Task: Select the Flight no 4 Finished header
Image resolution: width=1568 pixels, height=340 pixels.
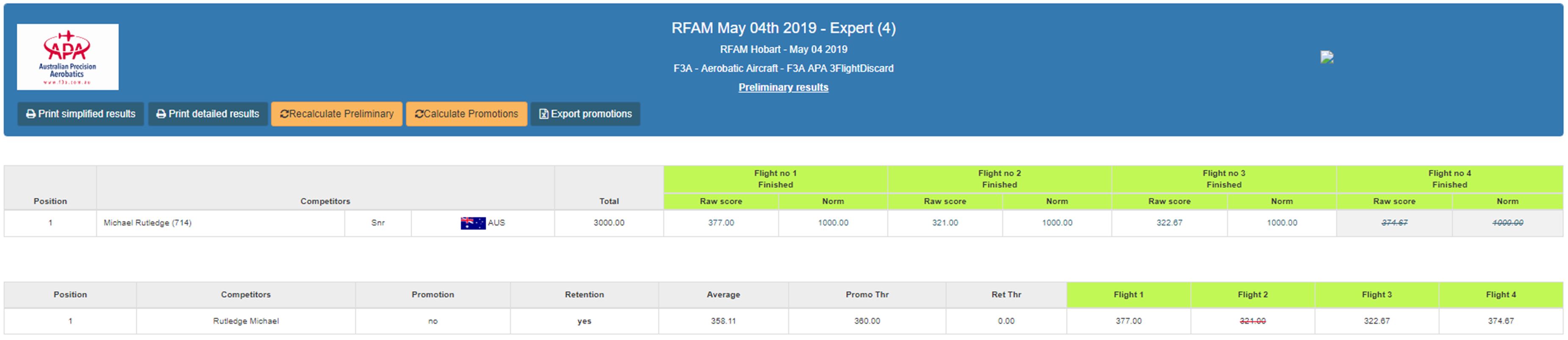Action: [x=1449, y=179]
